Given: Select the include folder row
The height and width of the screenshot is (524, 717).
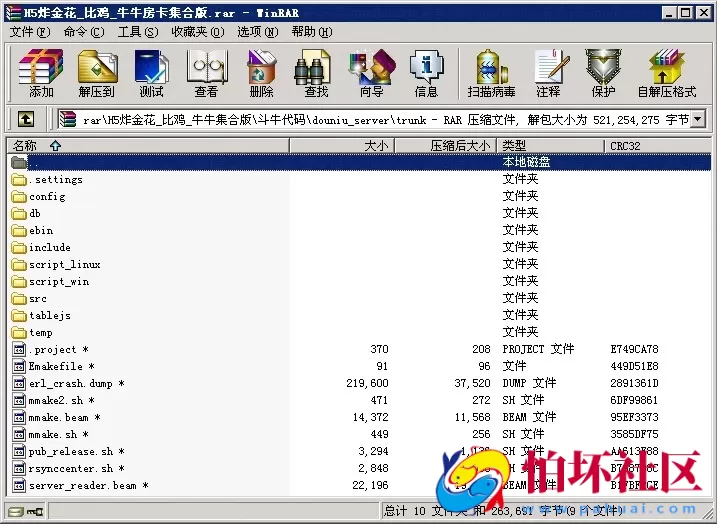Looking at the screenshot, I should point(359,247).
